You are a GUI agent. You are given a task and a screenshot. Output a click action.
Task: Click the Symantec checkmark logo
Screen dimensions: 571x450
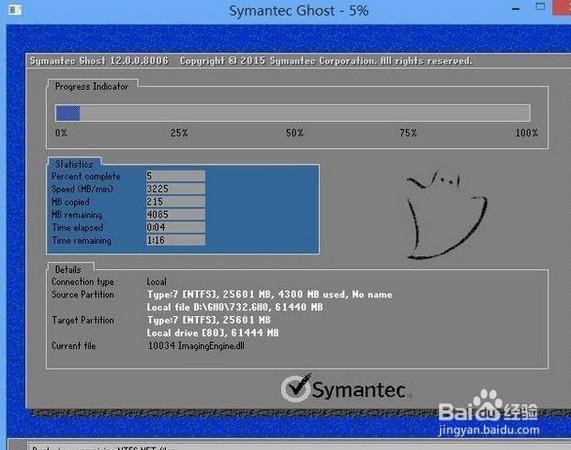pyautogui.click(x=296, y=388)
